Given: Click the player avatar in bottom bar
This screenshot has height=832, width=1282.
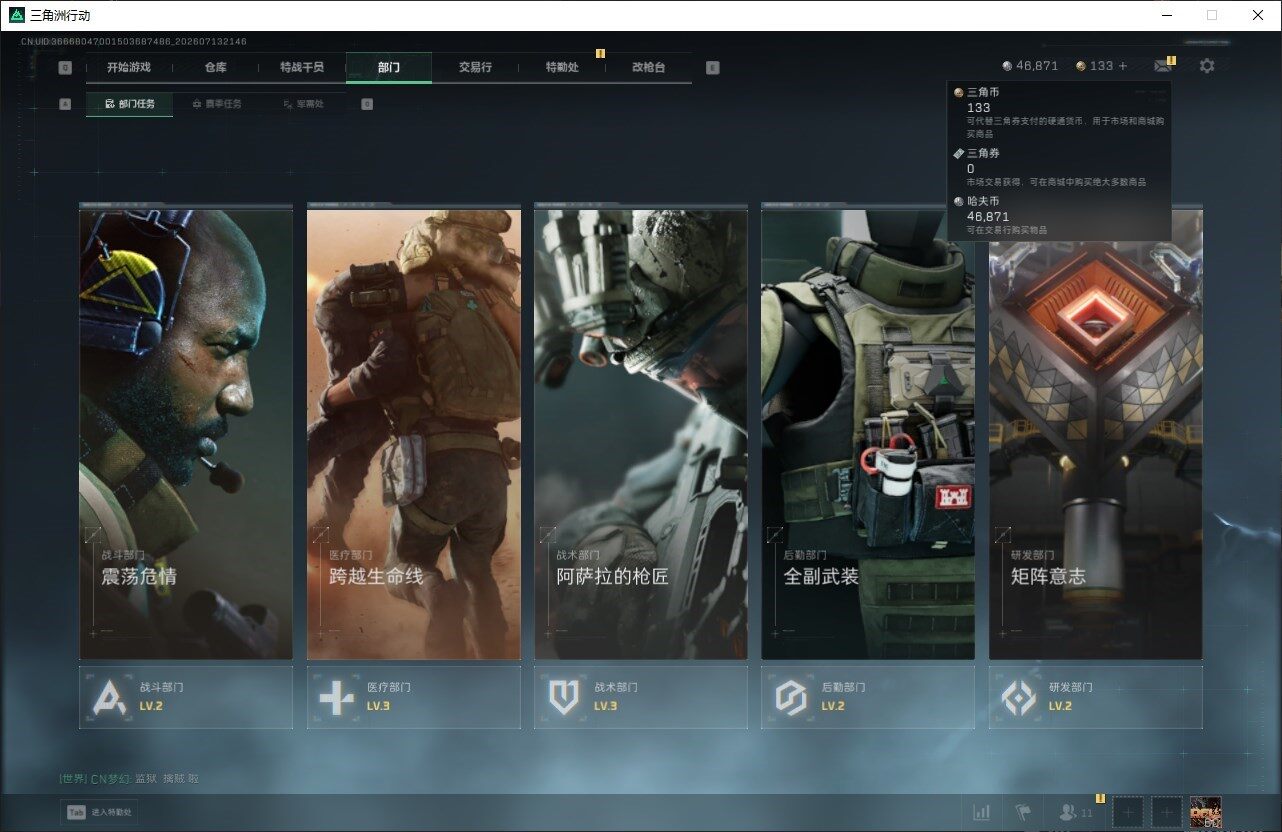Looking at the screenshot, I should [x=1205, y=812].
